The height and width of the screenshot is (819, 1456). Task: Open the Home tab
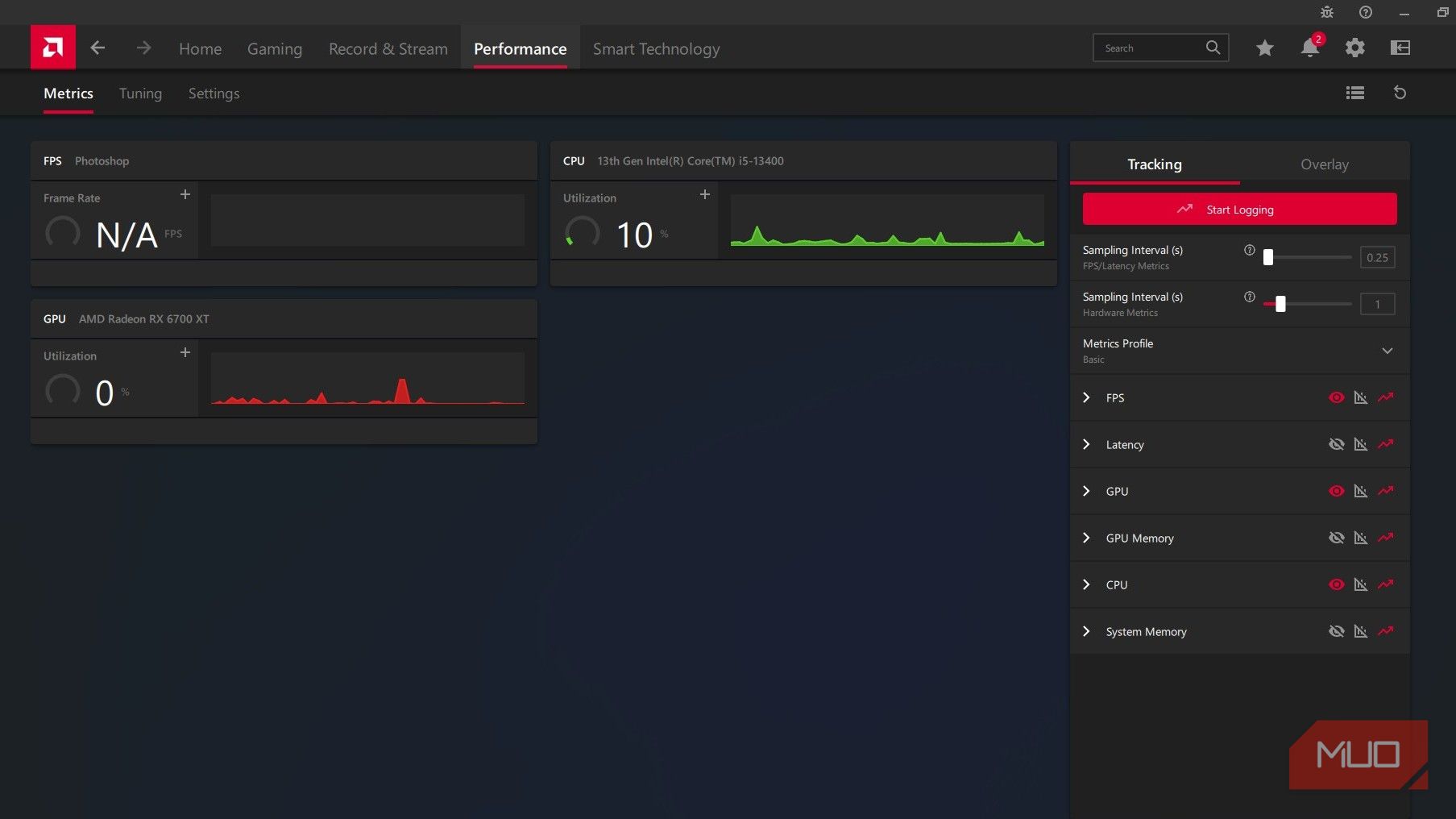click(x=200, y=48)
